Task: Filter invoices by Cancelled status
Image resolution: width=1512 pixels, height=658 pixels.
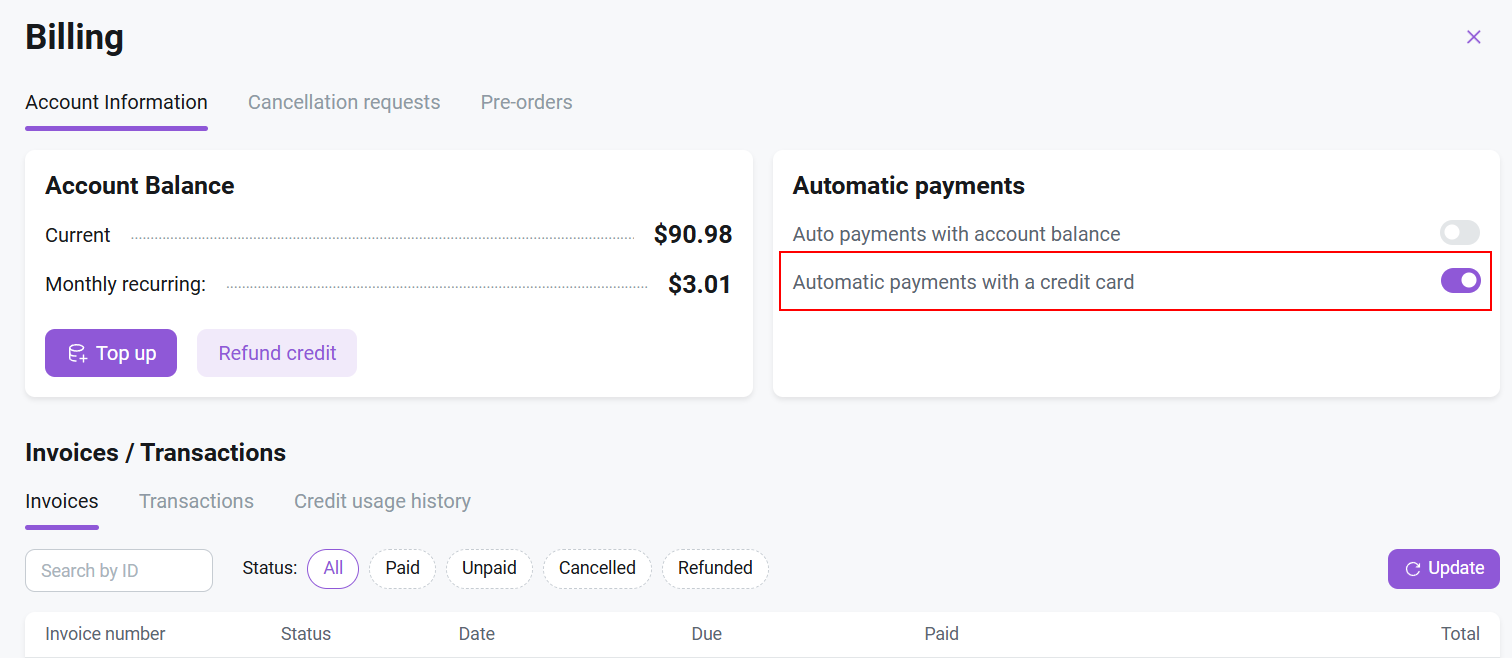Action: pyautogui.click(x=597, y=568)
